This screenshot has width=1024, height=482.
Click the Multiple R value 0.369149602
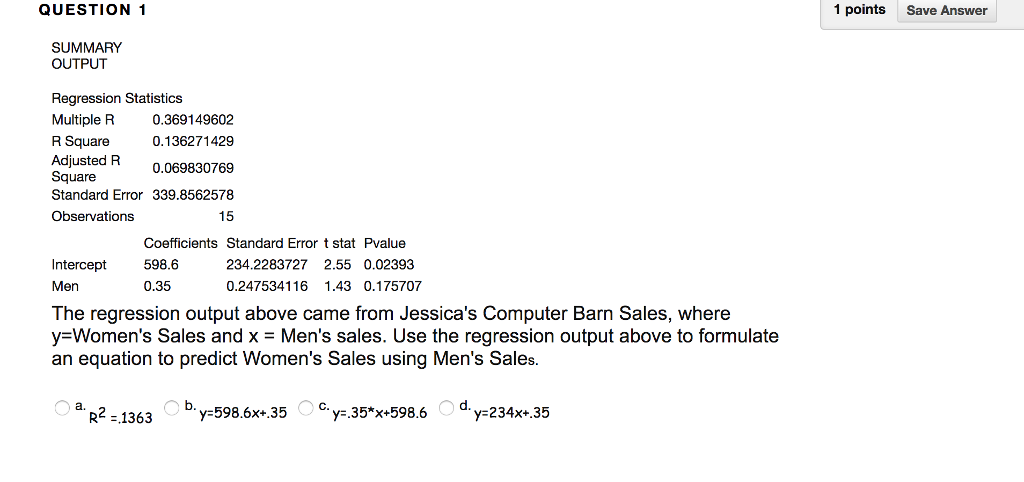[x=193, y=120]
